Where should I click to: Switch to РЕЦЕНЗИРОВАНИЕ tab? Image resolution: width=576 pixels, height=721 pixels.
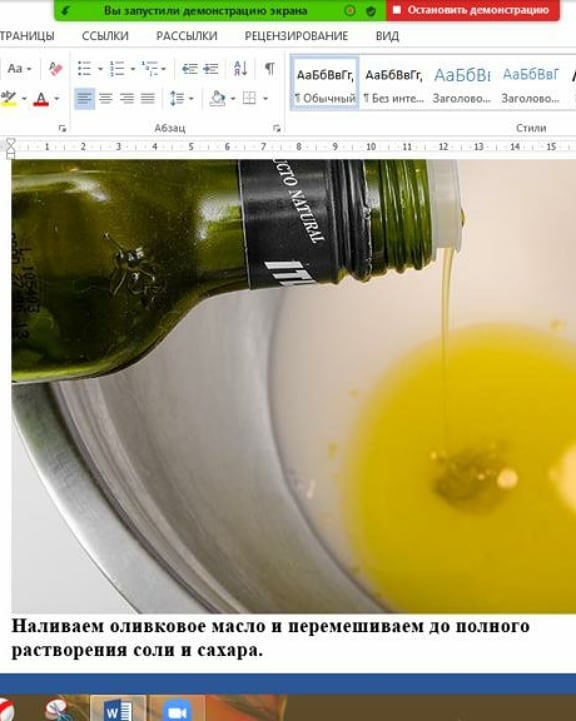click(296, 36)
